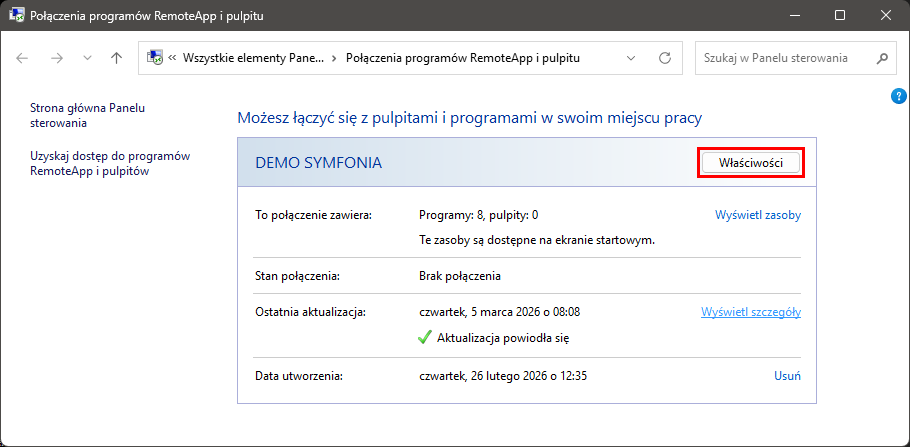Screen dimensions: 910x447
Task: Refresh the Control Panel page
Action: pyautogui.click(x=665, y=58)
